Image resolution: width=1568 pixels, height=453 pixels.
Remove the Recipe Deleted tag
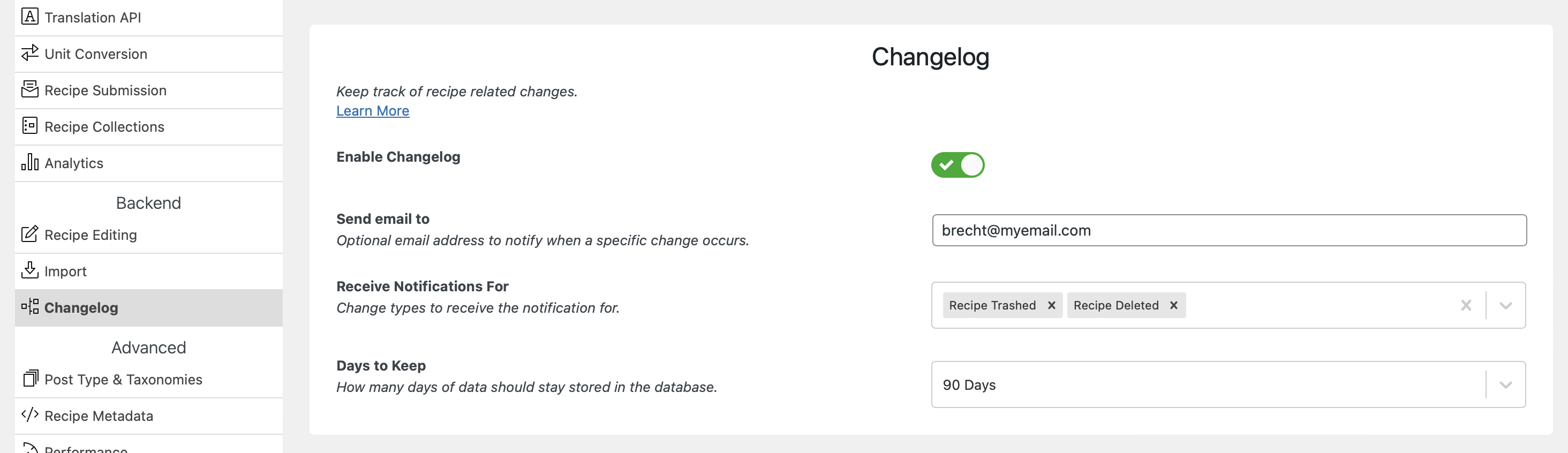[1173, 306]
